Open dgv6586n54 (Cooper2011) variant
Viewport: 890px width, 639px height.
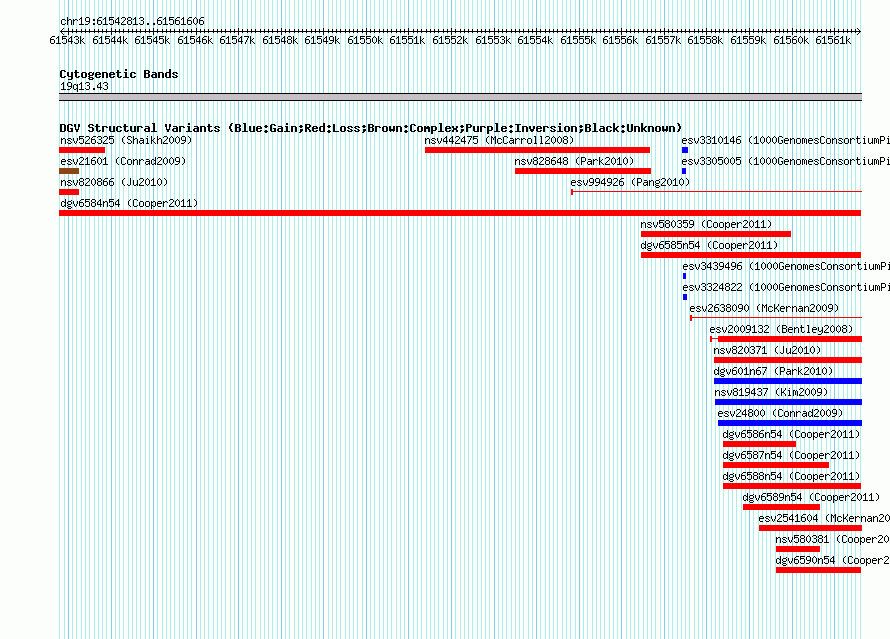click(791, 434)
